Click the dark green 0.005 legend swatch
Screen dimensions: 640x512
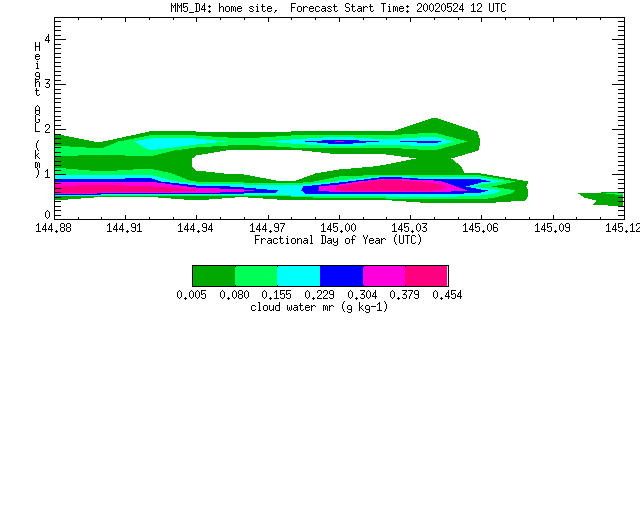point(214,276)
